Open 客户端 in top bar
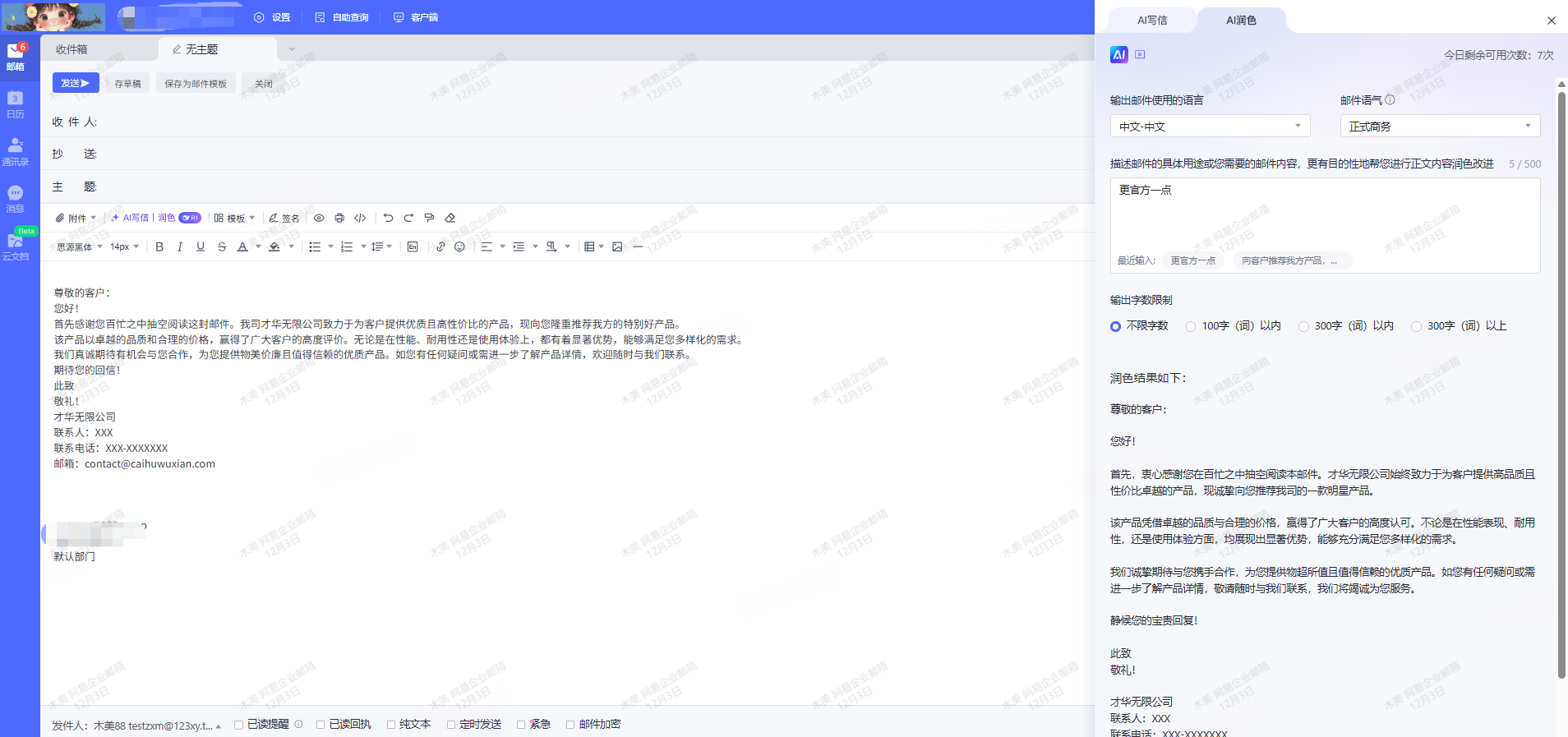1568x737 pixels. pyautogui.click(x=416, y=17)
